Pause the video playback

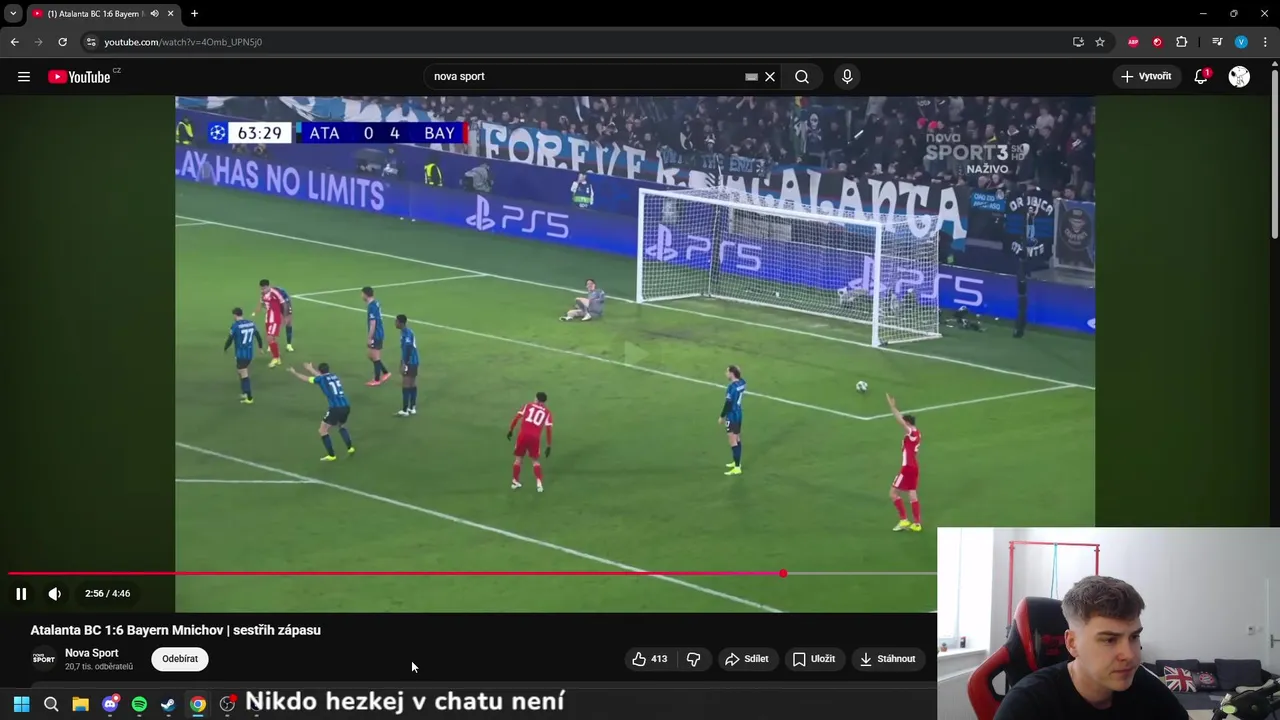pos(21,594)
